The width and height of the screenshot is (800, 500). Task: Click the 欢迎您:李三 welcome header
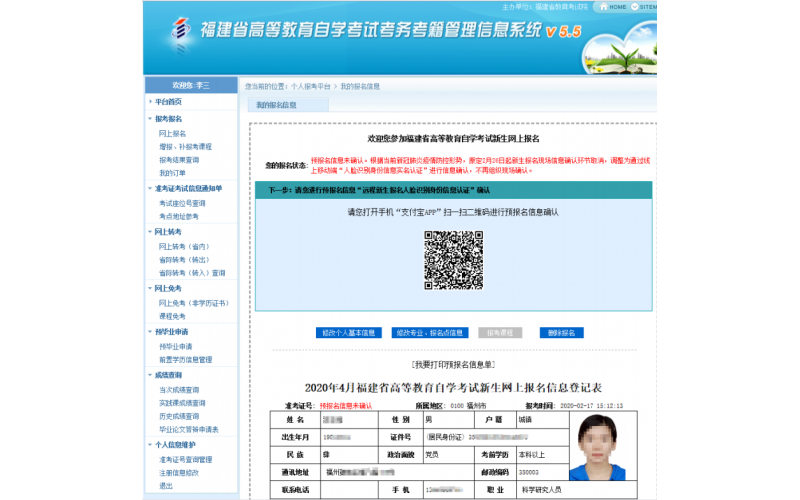(x=191, y=85)
